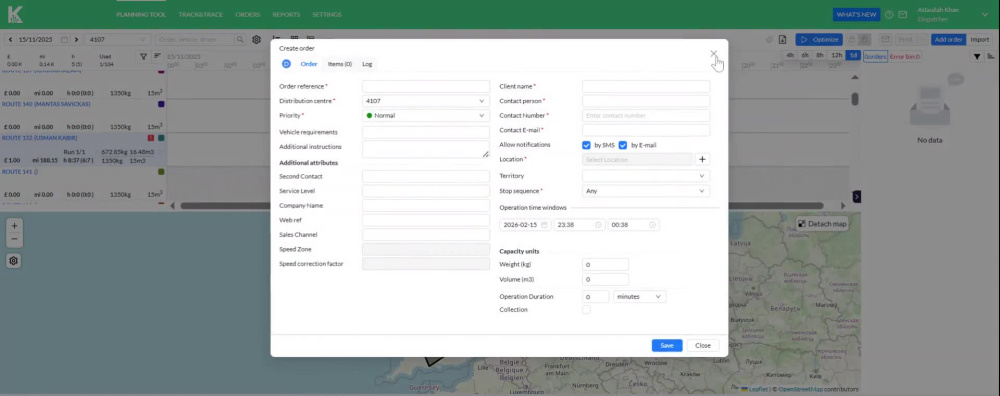Select the Order tab
Screen dimensions: 1000x396
click(x=309, y=64)
